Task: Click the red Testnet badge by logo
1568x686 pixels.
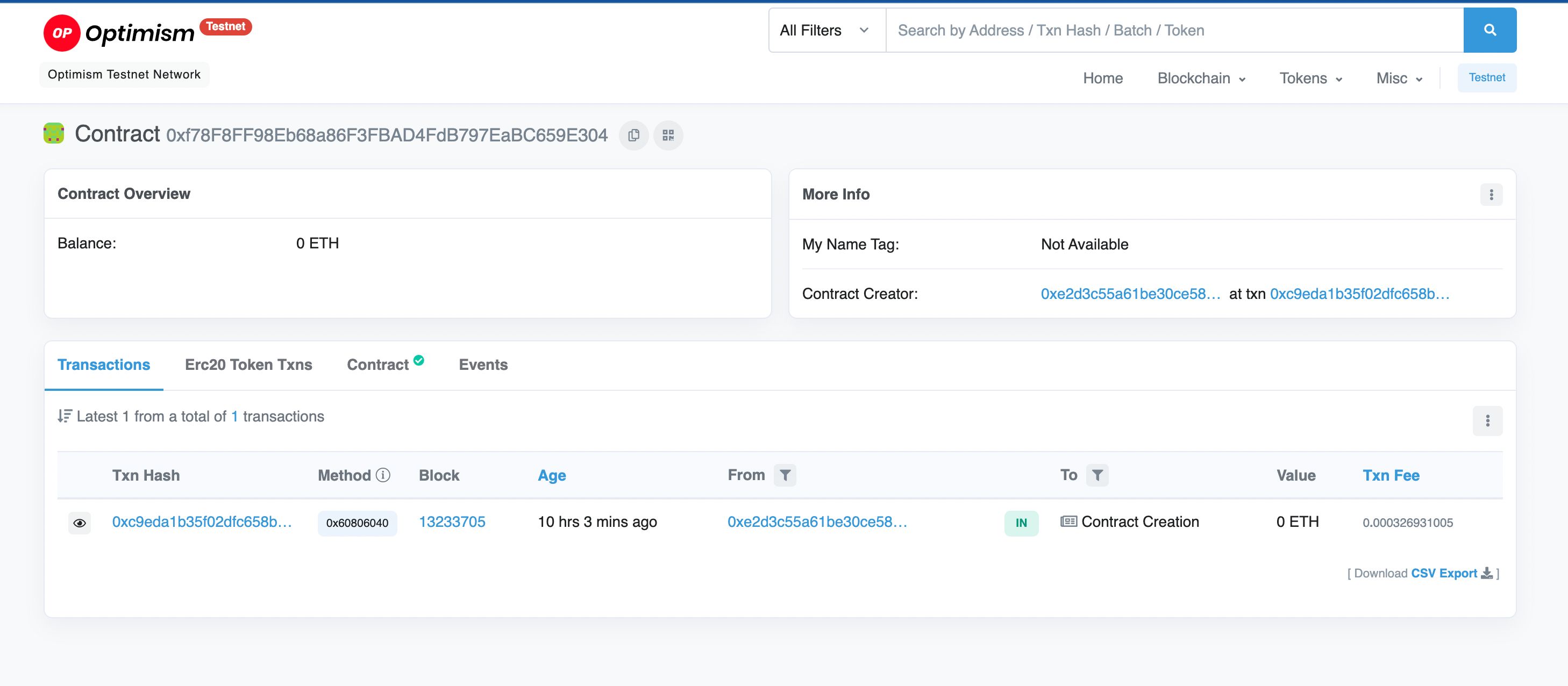Action: (x=225, y=27)
